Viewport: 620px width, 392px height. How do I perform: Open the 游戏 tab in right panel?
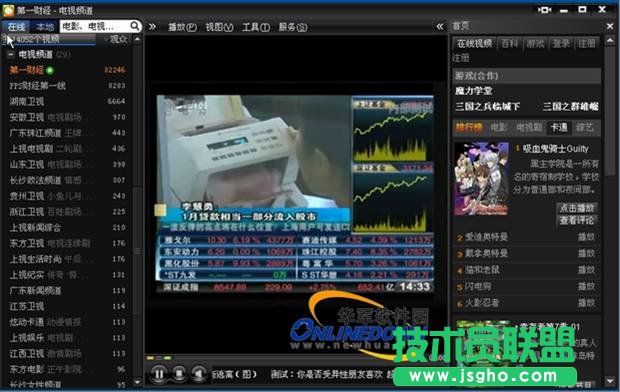(535, 43)
